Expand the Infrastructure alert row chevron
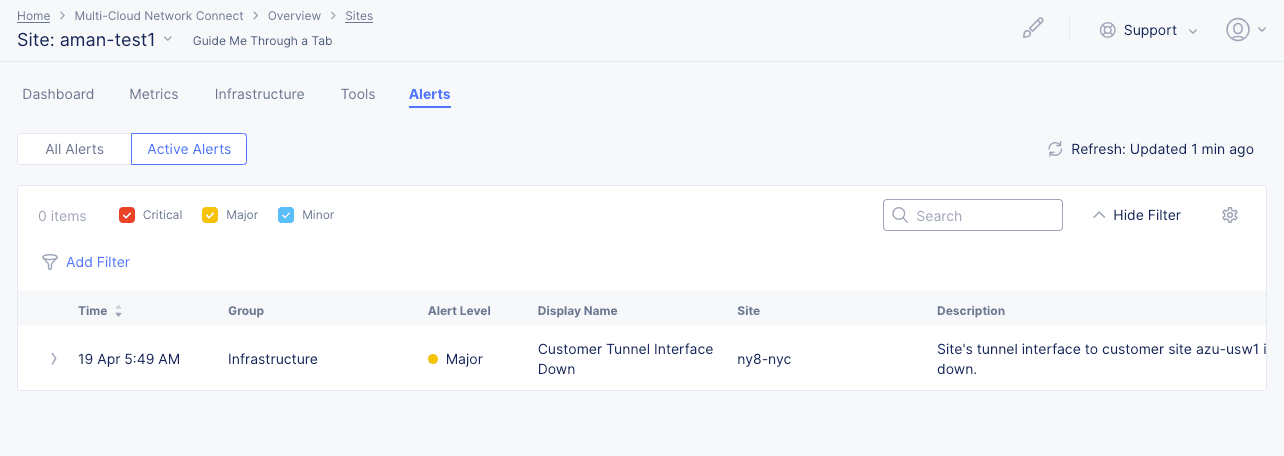This screenshot has height=456, width=1284. (x=54, y=359)
